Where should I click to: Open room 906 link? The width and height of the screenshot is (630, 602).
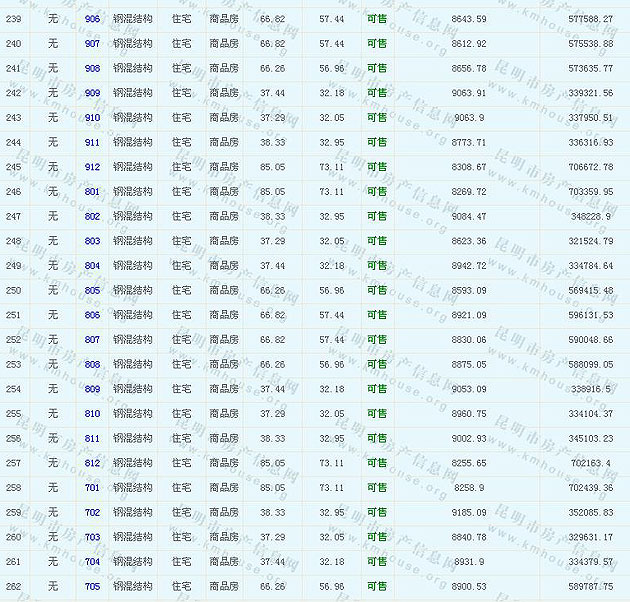92,19
